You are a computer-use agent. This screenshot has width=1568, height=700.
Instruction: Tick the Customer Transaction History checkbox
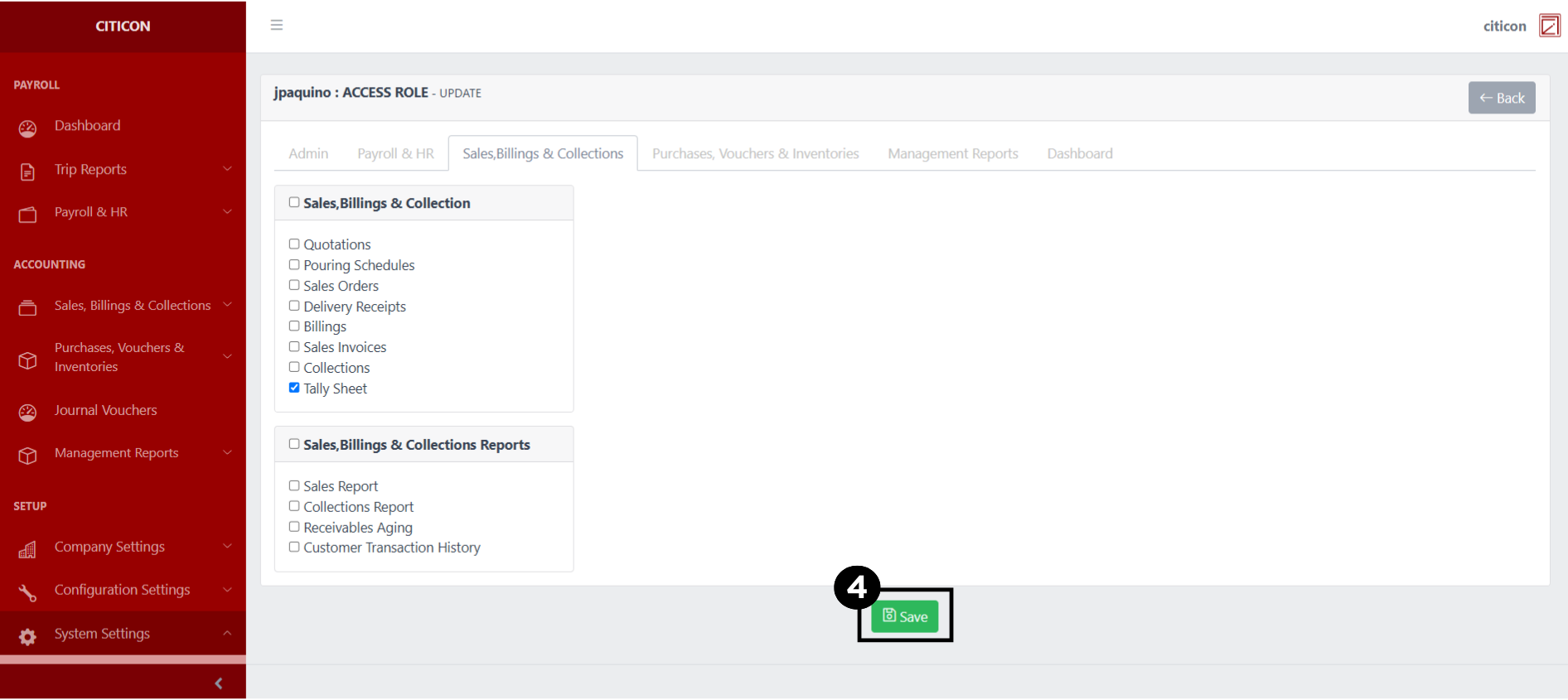[294, 547]
